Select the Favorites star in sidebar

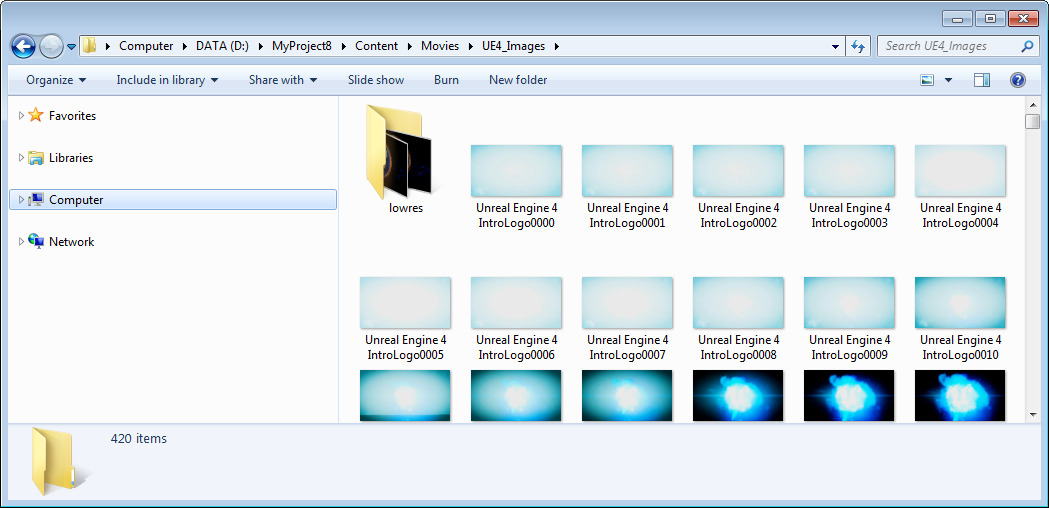[36, 116]
